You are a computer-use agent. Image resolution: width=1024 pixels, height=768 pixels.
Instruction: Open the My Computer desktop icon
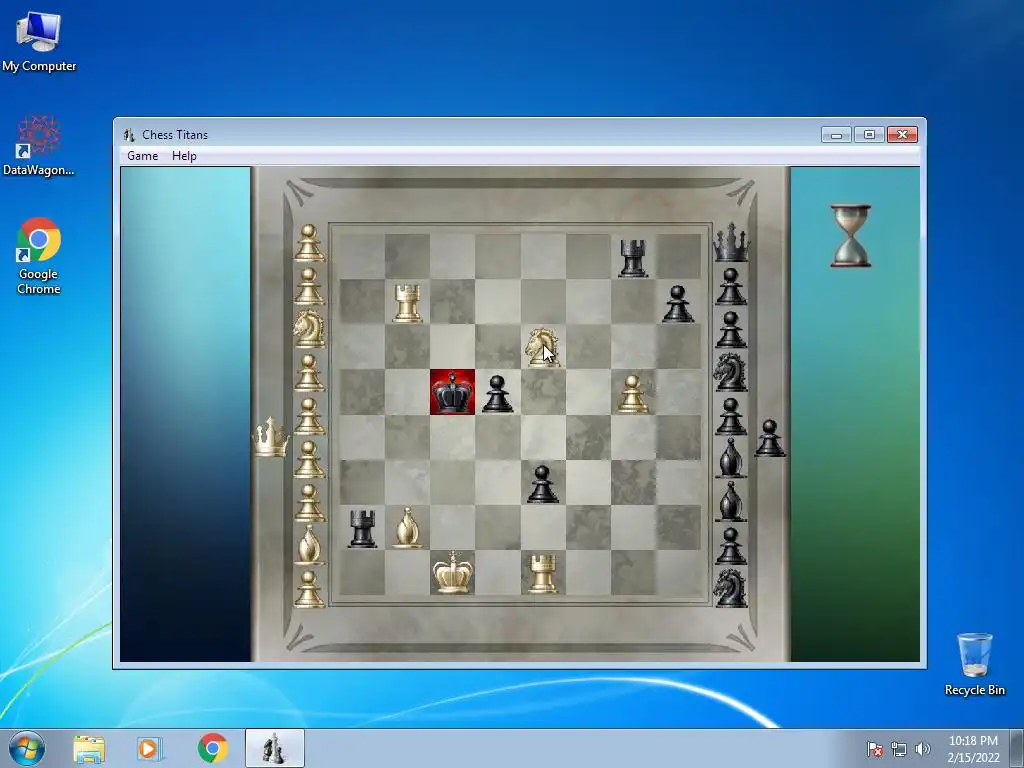tap(39, 40)
